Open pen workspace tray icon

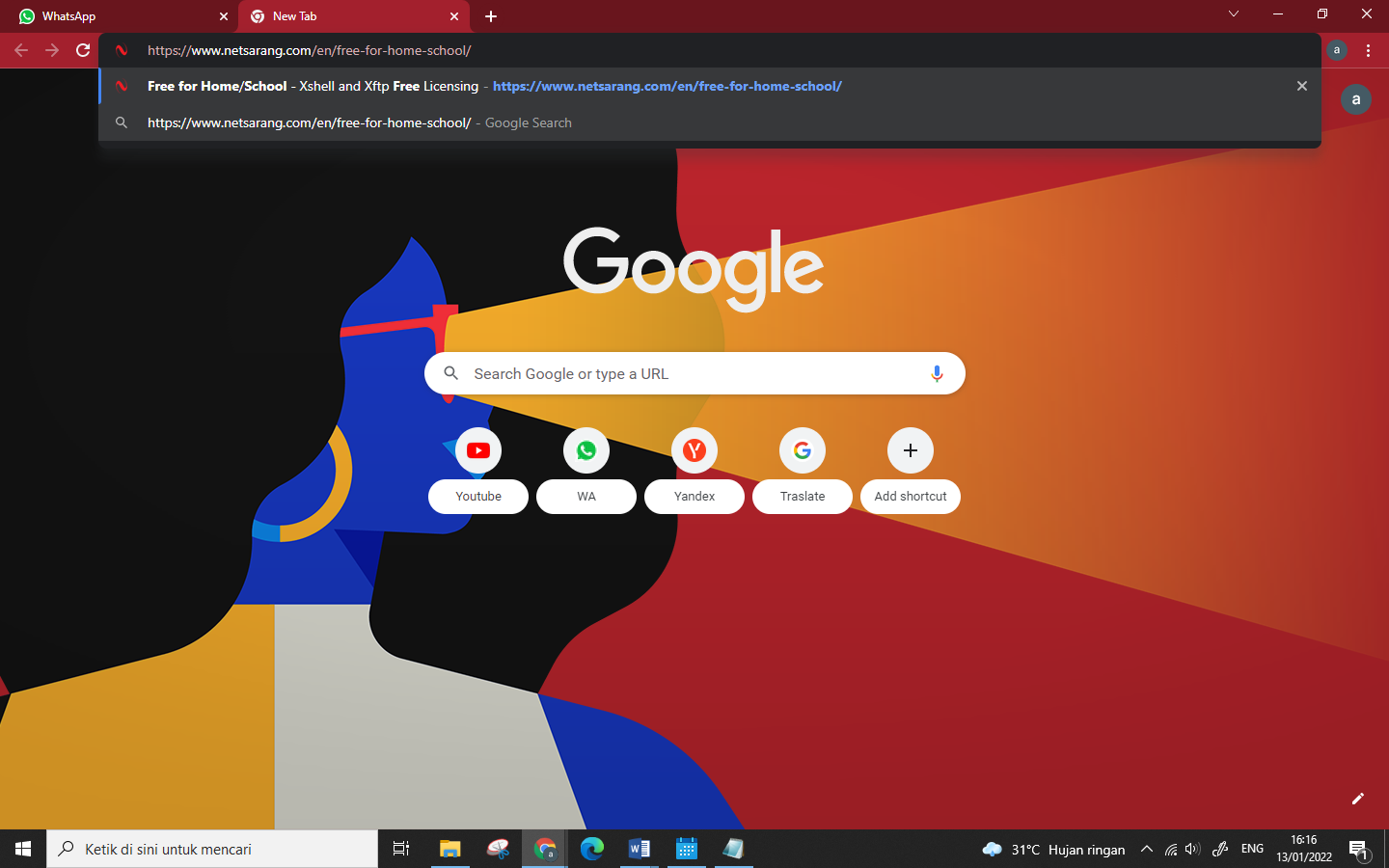(x=1220, y=849)
